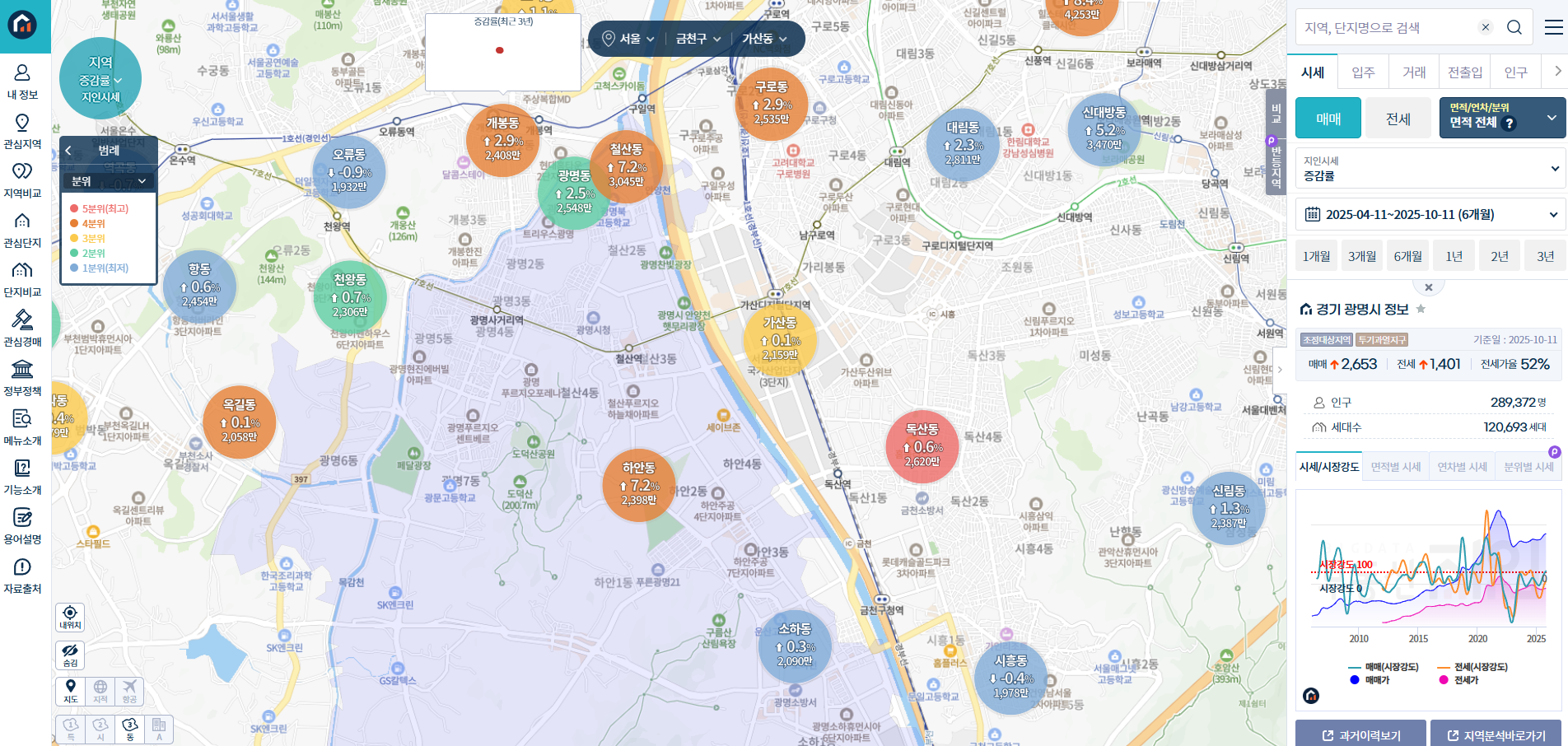Switch to 인구 tab
The height and width of the screenshot is (746, 1568).
tap(1516, 72)
